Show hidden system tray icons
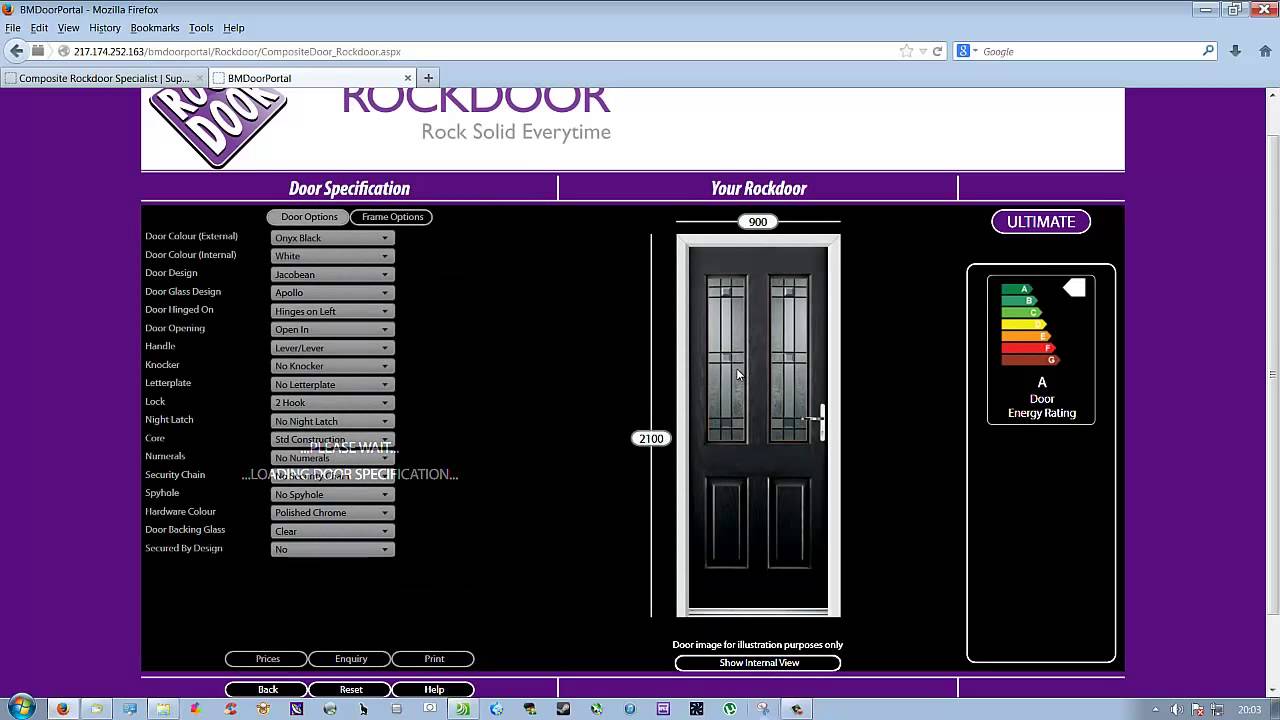This screenshot has height=720, width=1280. click(x=1156, y=709)
